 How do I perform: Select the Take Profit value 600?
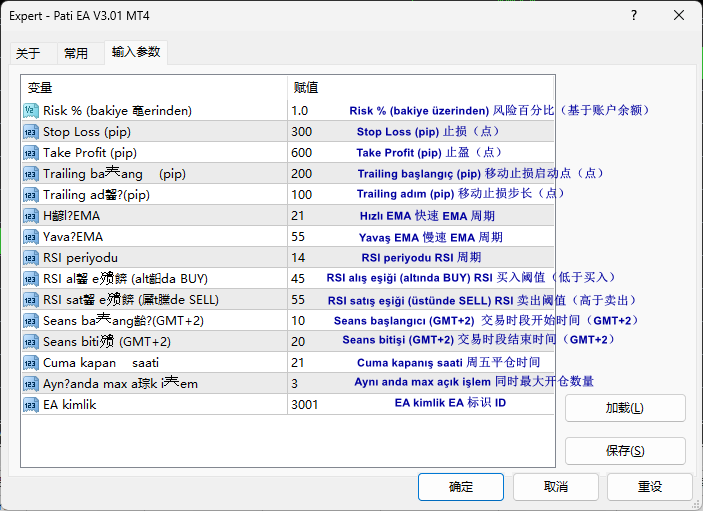pos(301,153)
